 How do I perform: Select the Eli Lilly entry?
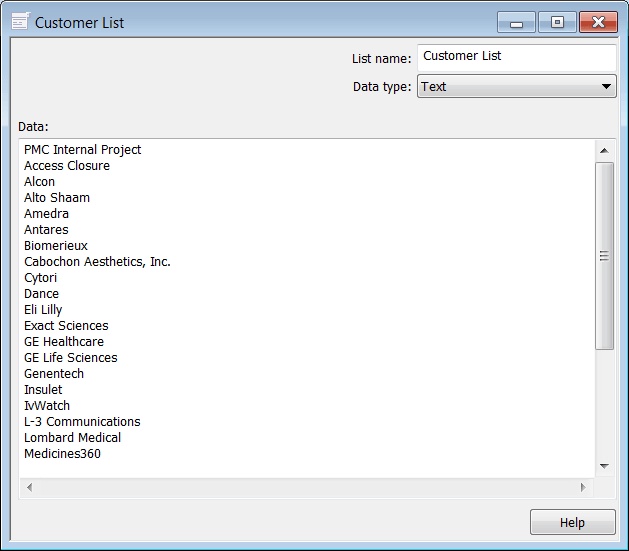[43, 310]
